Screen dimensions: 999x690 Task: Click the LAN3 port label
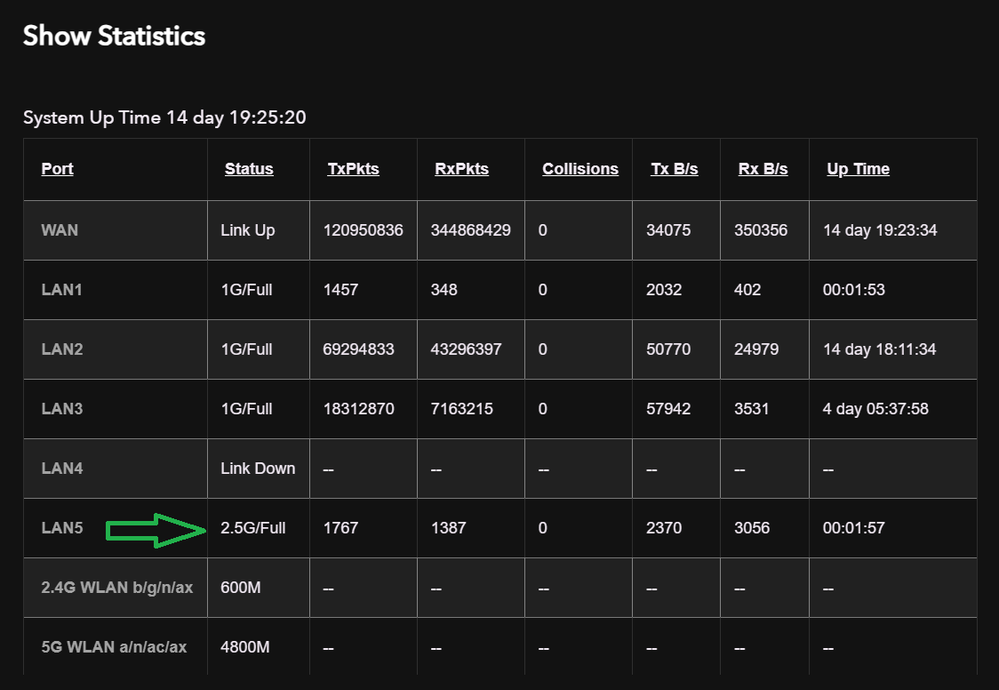[62, 409]
